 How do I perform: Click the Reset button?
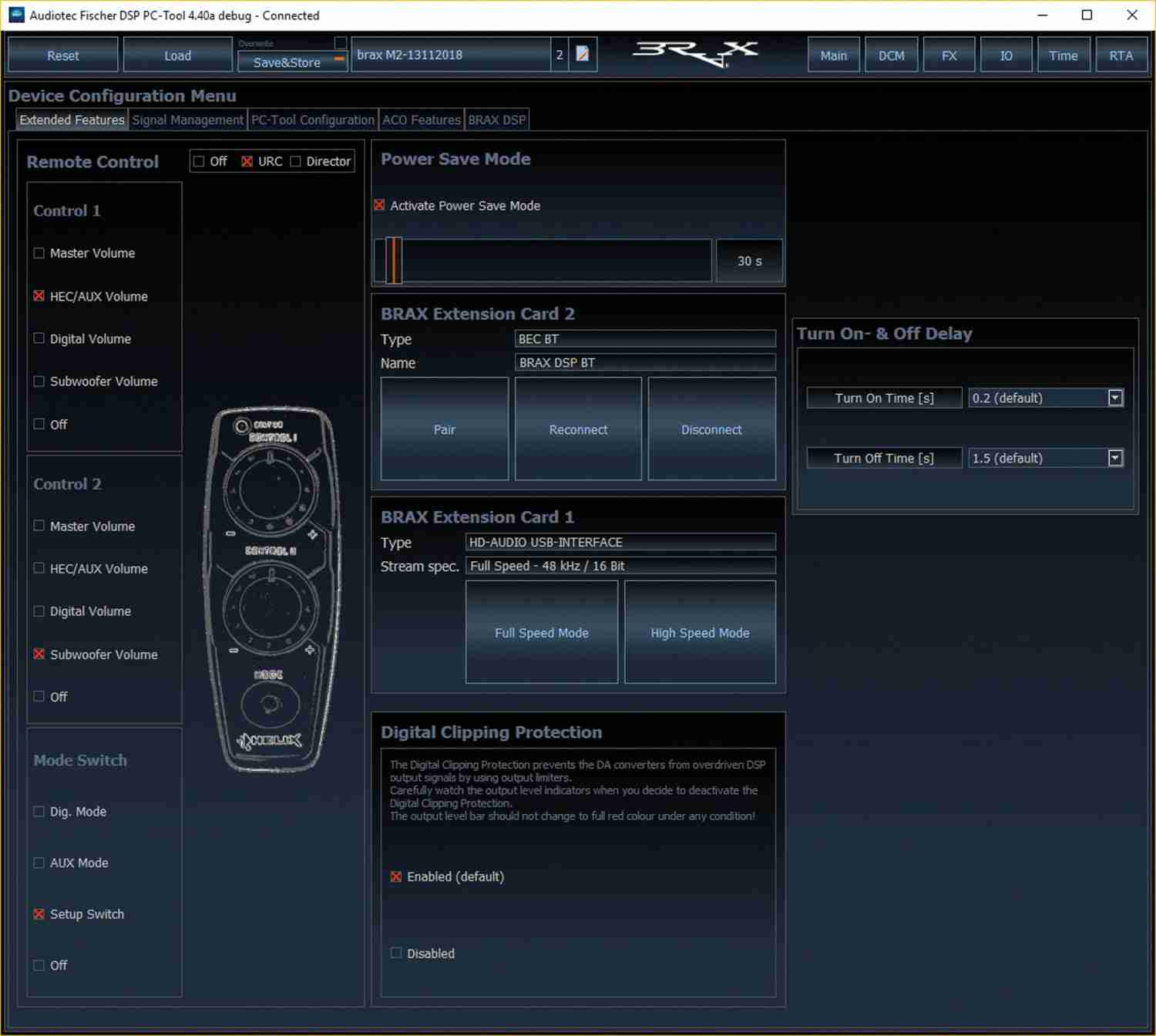[63, 55]
